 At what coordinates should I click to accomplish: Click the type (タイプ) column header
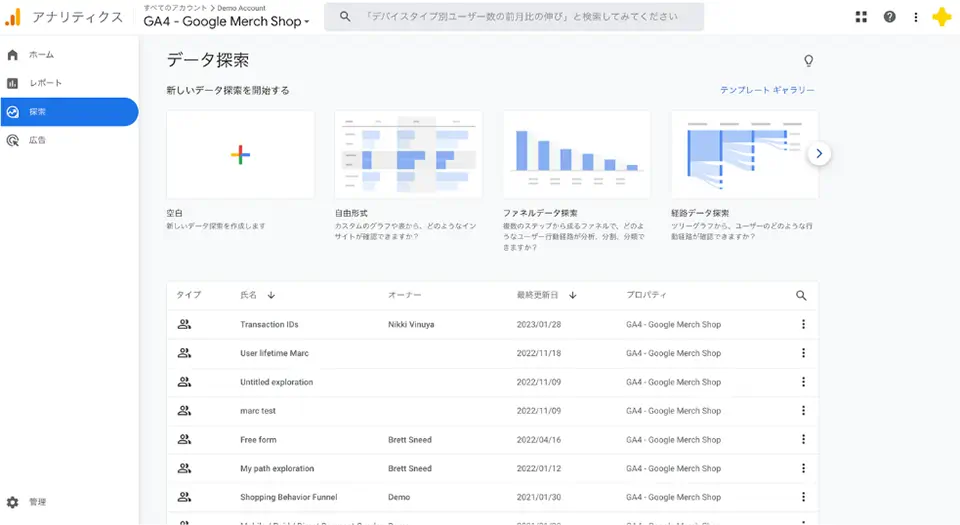[189, 295]
